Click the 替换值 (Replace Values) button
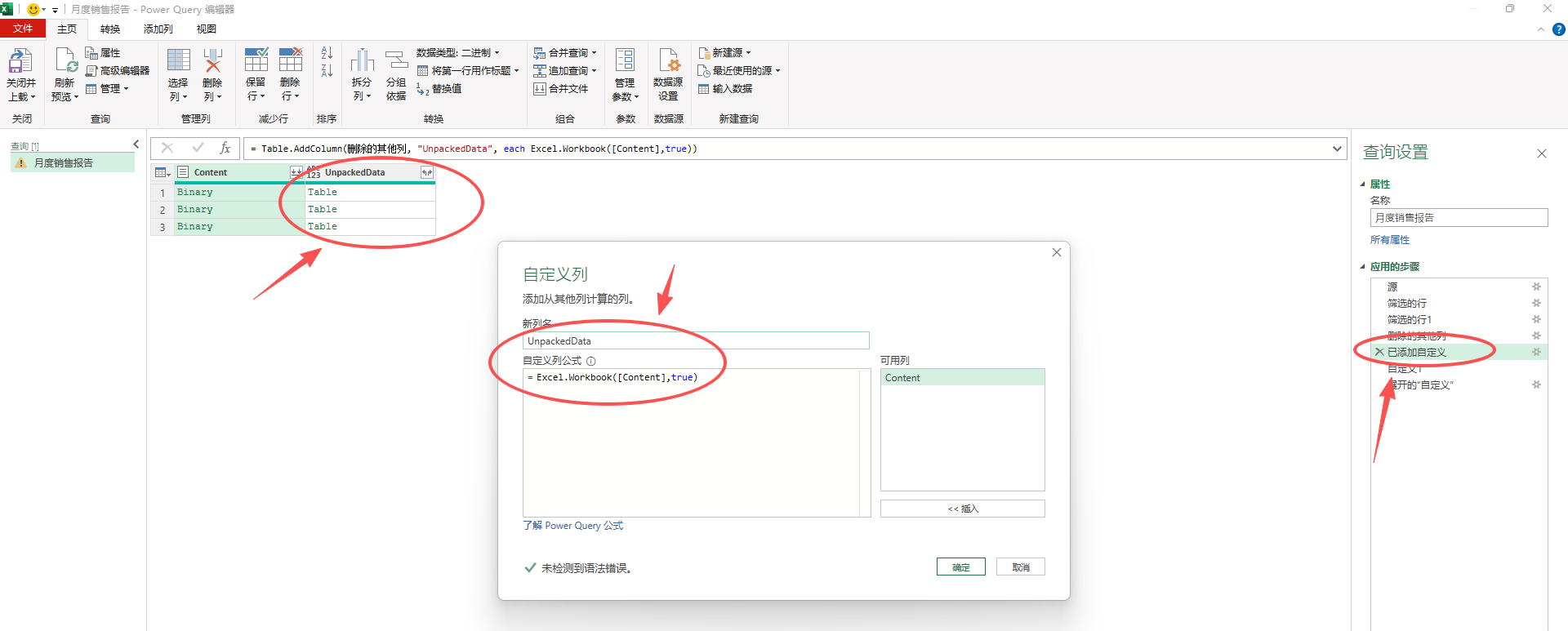The image size is (1568, 631). pos(439,89)
